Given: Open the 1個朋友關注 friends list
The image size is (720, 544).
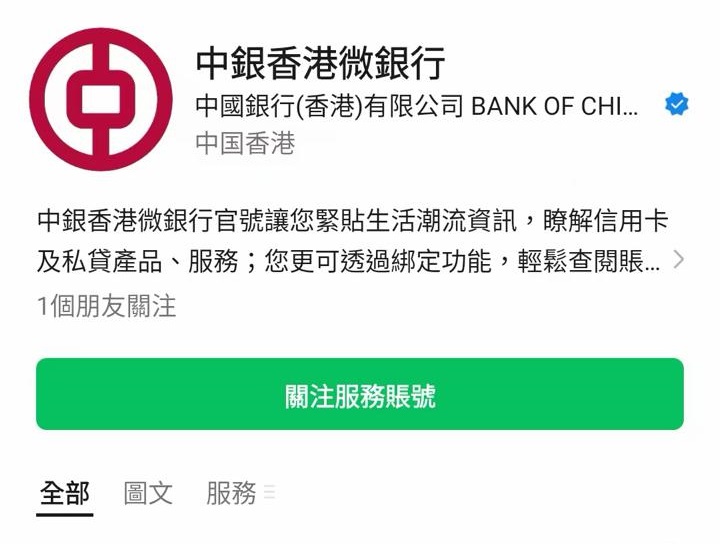Looking at the screenshot, I should point(107,306).
